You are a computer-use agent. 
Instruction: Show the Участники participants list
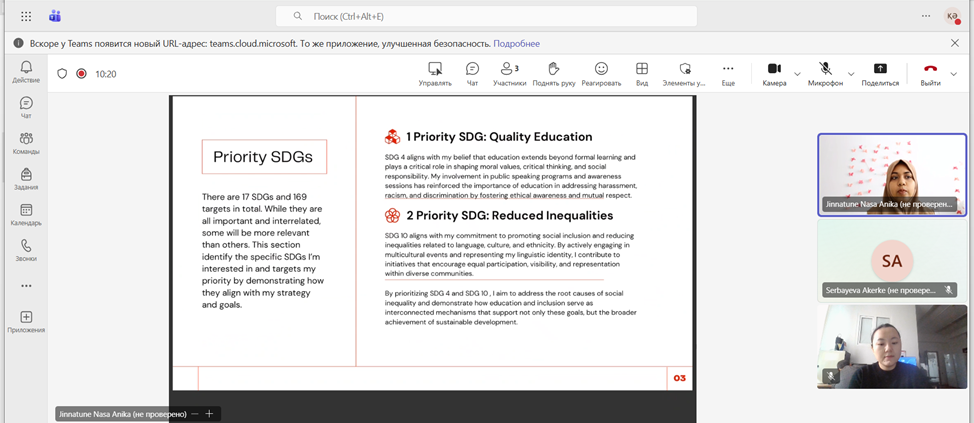[509, 73]
